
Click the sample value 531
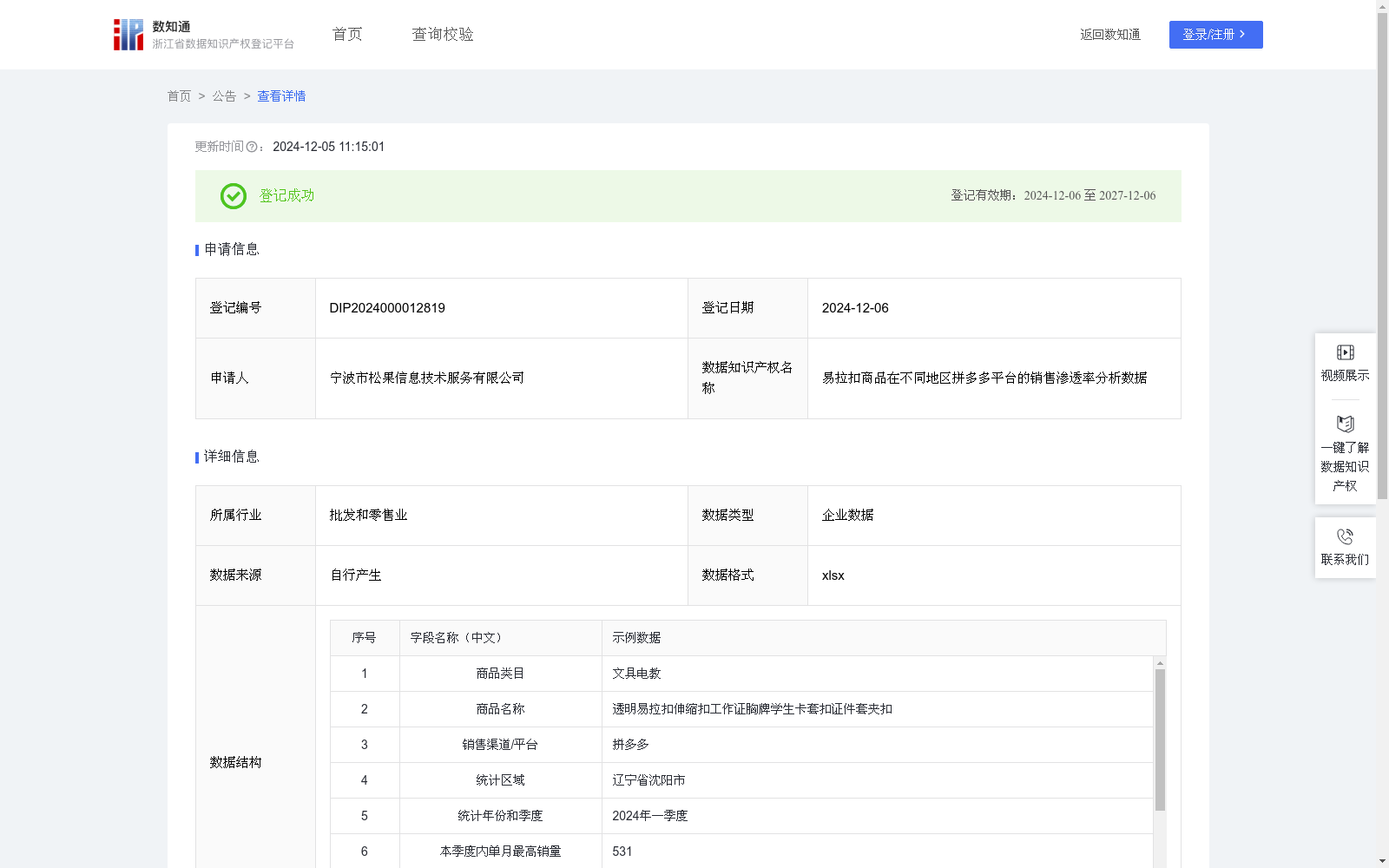point(622,852)
